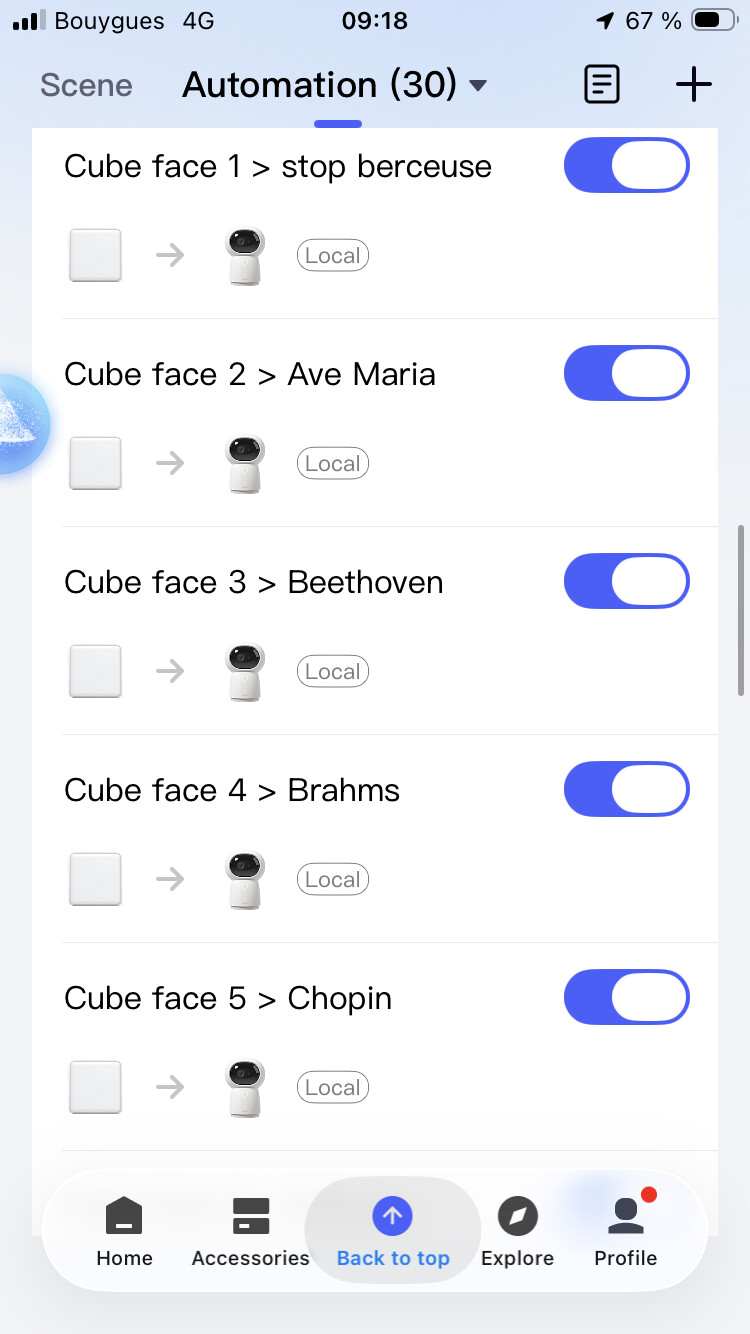Add a new automation with plus icon
750x1334 pixels.
693,85
